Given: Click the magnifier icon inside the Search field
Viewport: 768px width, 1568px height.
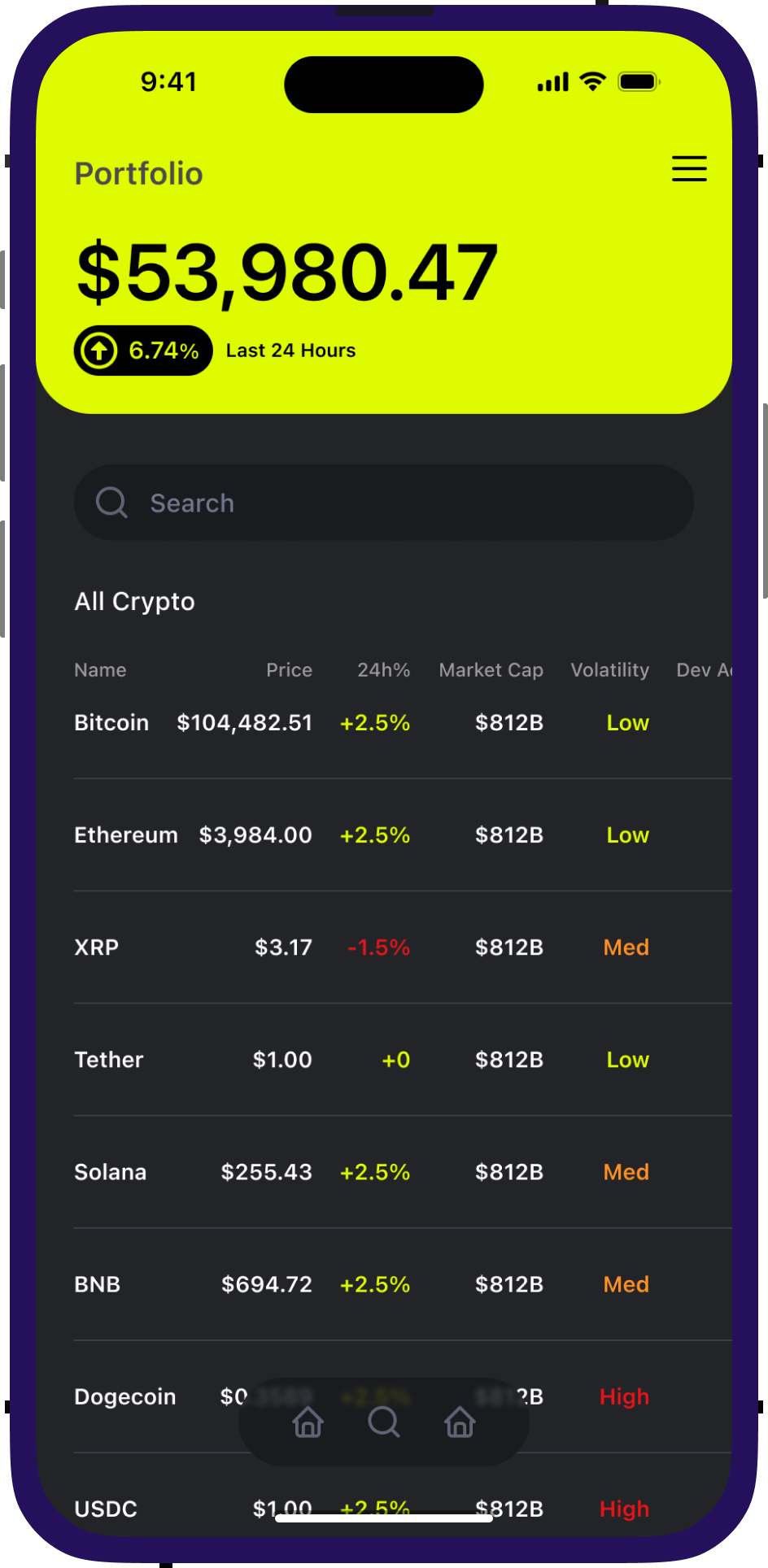Looking at the screenshot, I should tap(111, 503).
